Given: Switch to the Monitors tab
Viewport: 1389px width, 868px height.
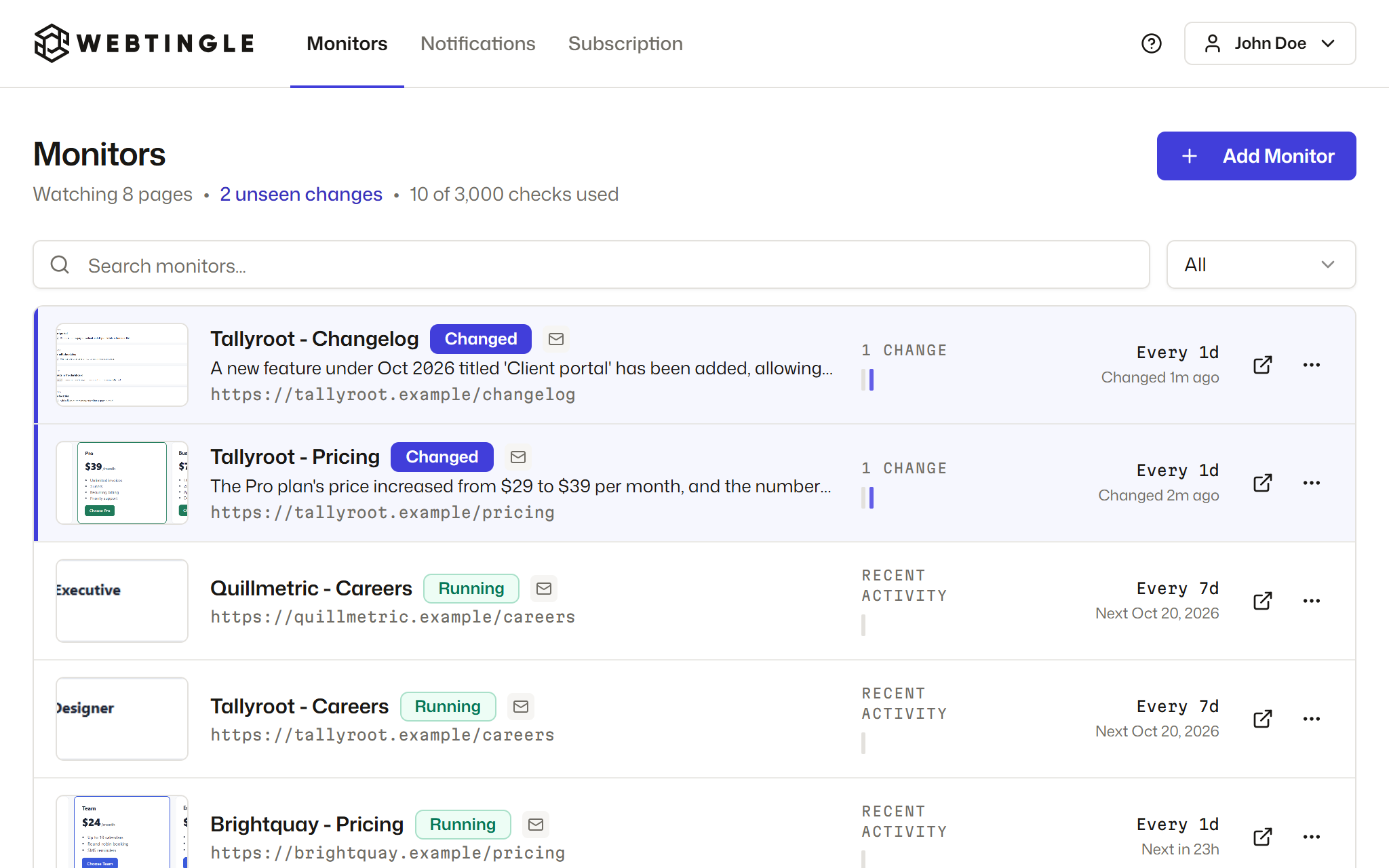Looking at the screenshot, I should coord(347,43).
